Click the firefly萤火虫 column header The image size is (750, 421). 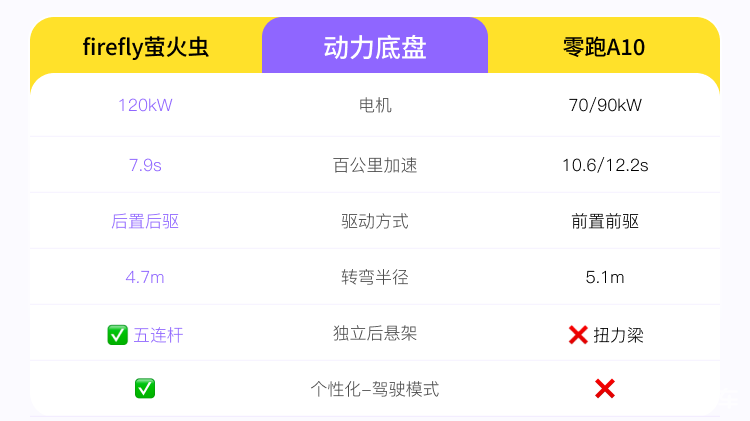click(x=146, y=47)
